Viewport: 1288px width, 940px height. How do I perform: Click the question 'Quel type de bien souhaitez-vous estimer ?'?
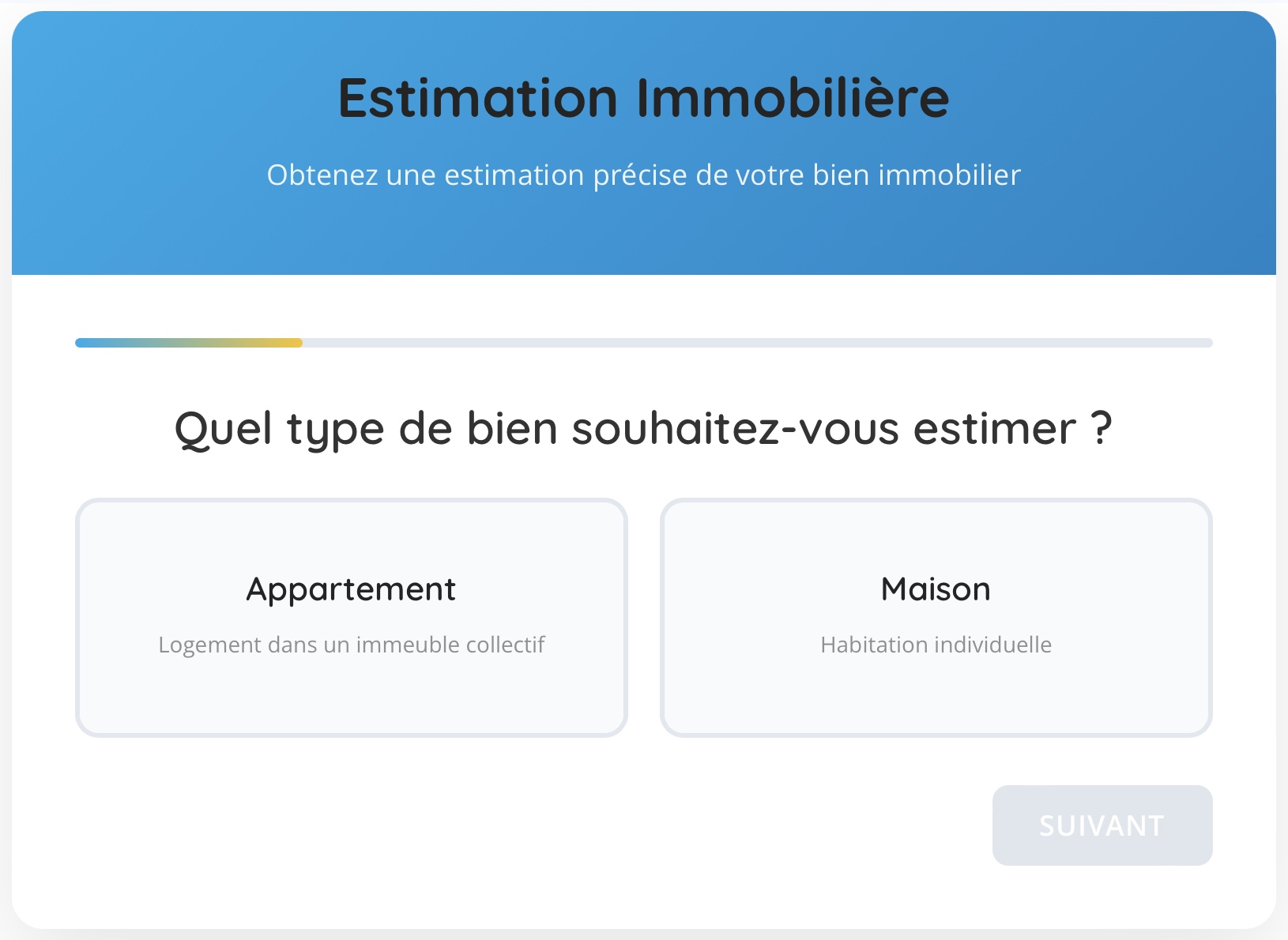tap(642, 427)
